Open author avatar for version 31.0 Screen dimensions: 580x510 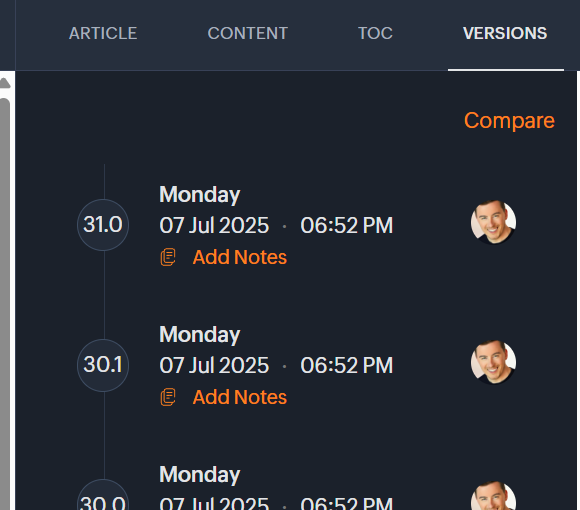point(493,222)
